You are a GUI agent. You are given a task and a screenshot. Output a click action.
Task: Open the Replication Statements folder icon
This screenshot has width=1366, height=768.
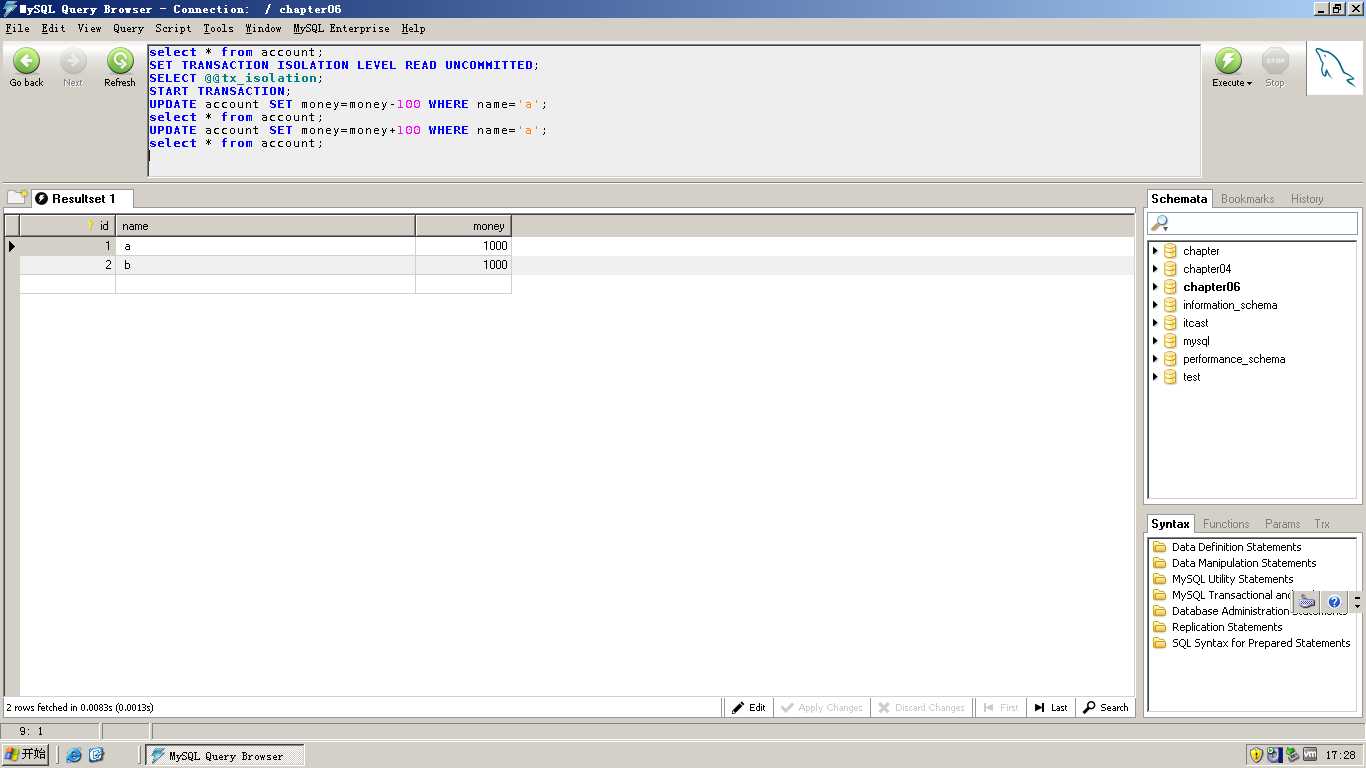point(1160,627)
